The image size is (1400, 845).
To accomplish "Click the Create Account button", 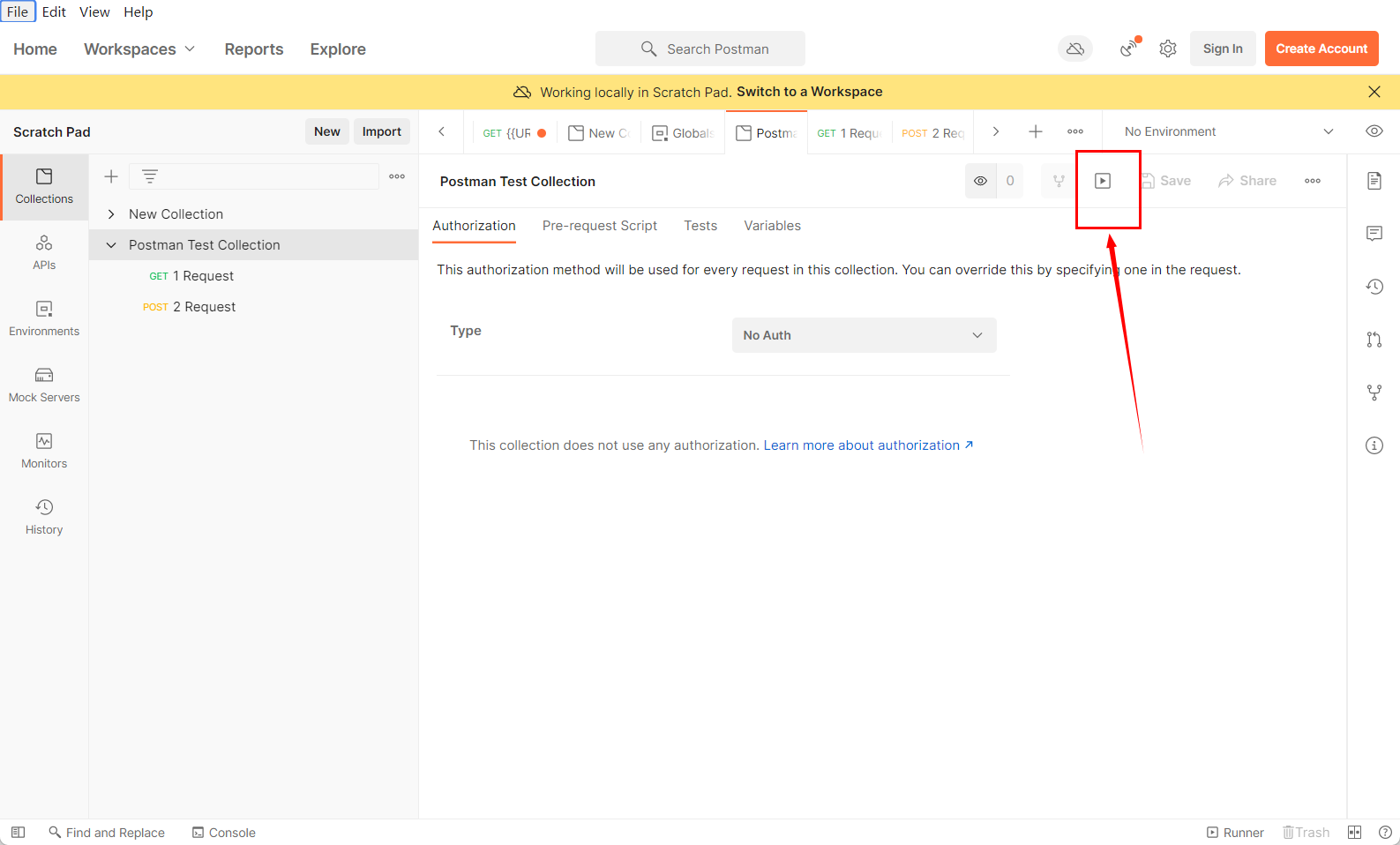I will [x=1321, y=49].
